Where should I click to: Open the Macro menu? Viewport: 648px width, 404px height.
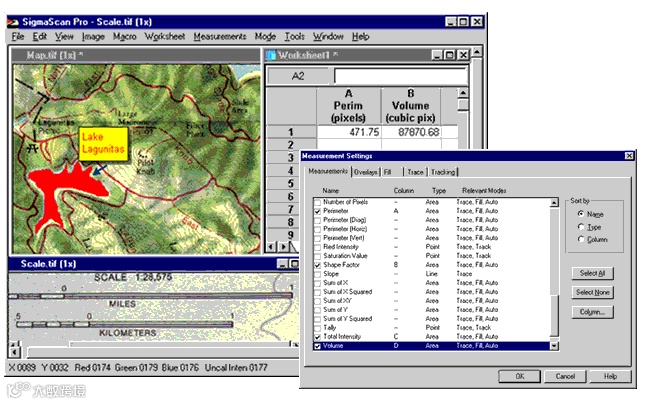pyautogui.click(x=124, y=37)
